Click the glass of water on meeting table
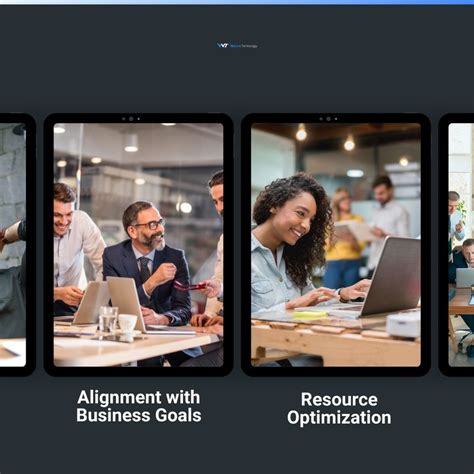474x474 pixels. point(108,319)
